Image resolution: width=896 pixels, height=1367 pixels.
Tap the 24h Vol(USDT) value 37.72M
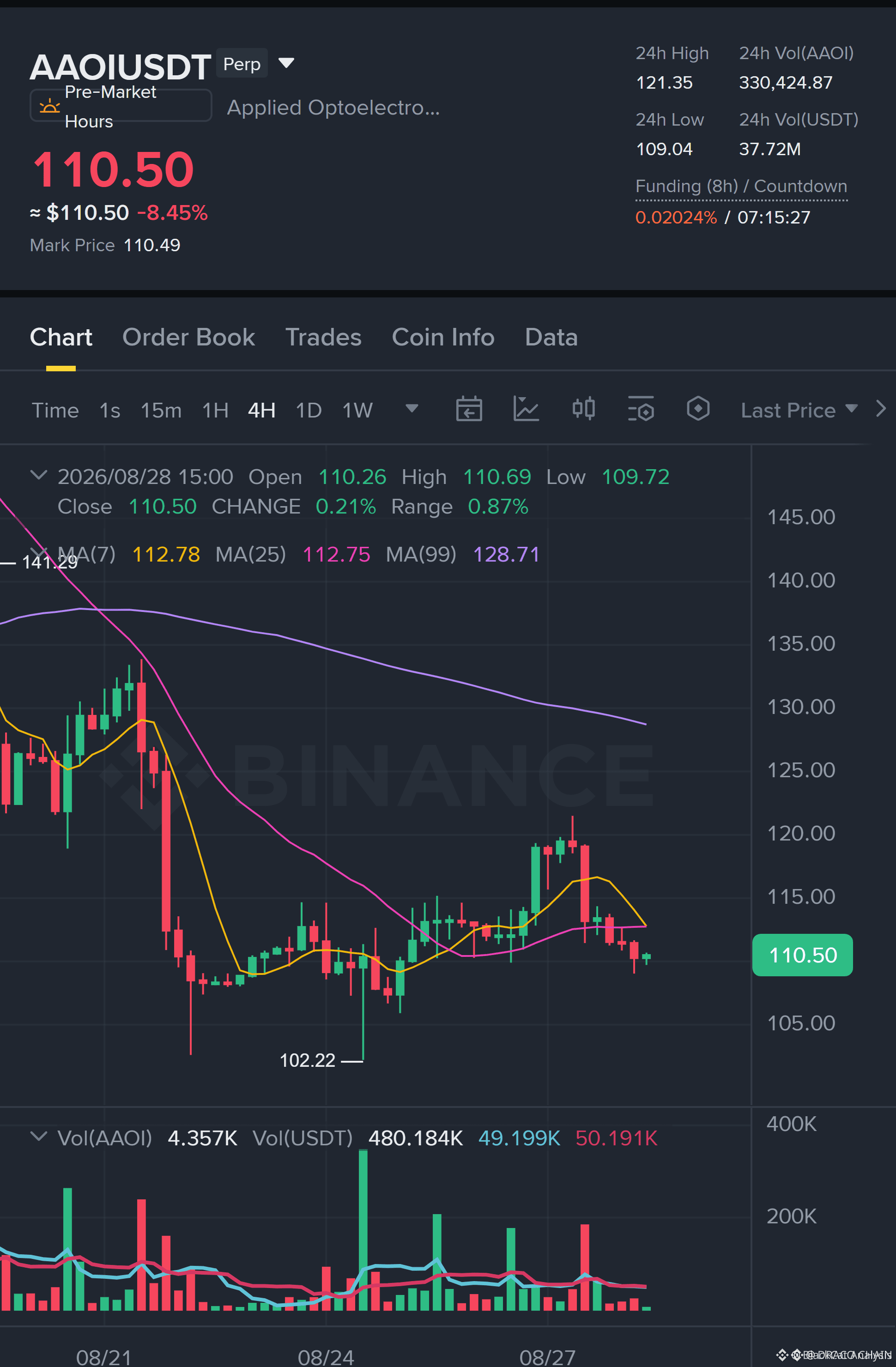coord(769,149)
